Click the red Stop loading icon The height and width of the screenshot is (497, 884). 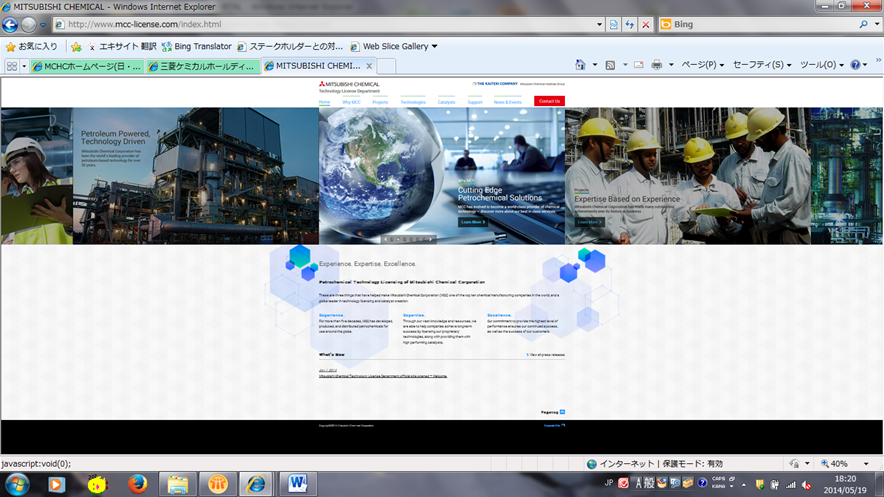point(646,24)
